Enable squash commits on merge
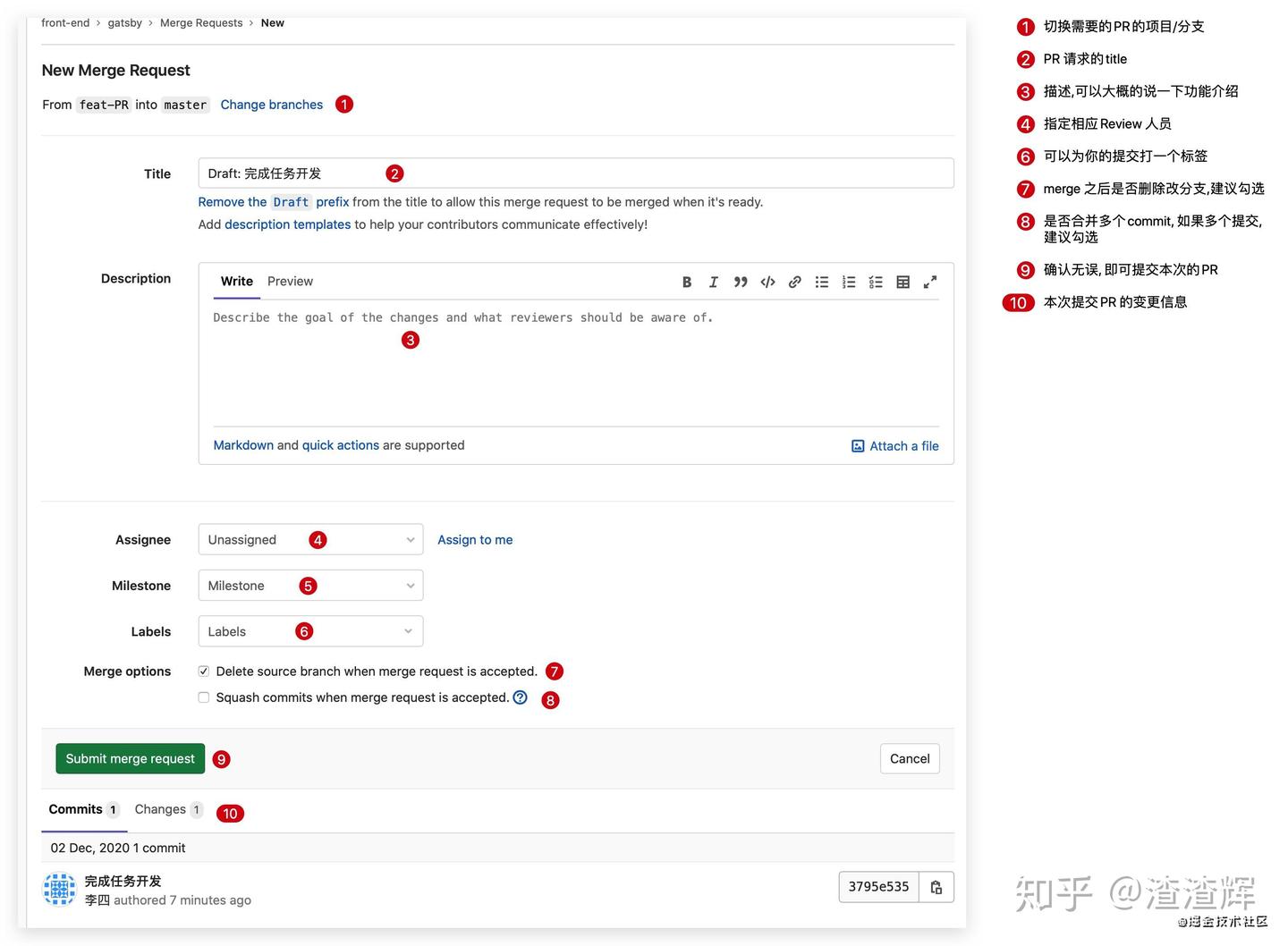This screenshot has width=1288, height=946. 203,697
